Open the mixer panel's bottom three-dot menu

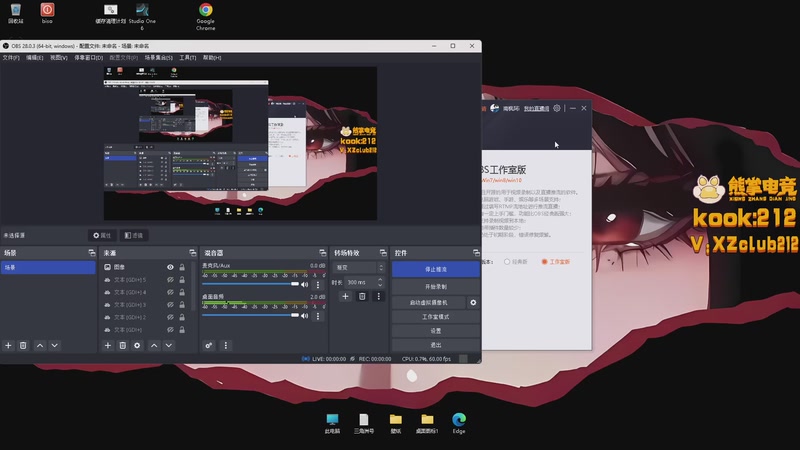[x=226, y=345]
